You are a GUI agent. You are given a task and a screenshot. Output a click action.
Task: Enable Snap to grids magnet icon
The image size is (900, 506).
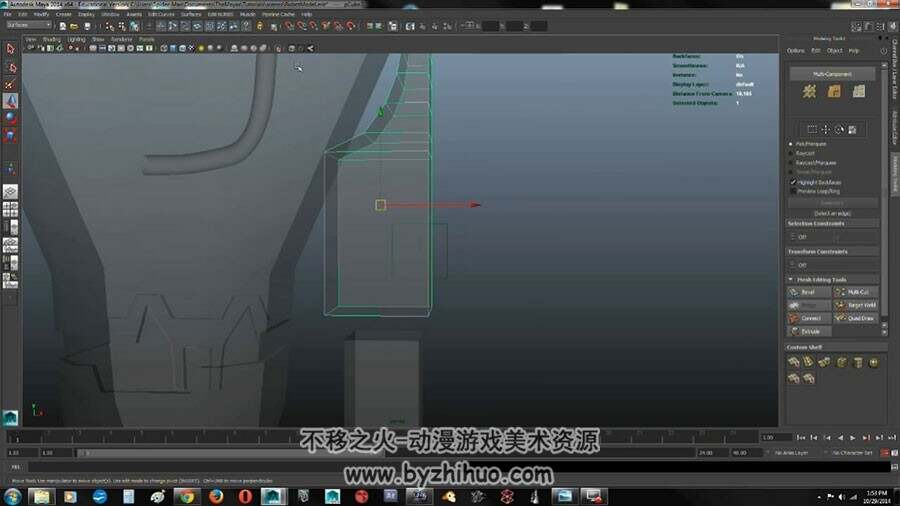click(x=289, y=26)
